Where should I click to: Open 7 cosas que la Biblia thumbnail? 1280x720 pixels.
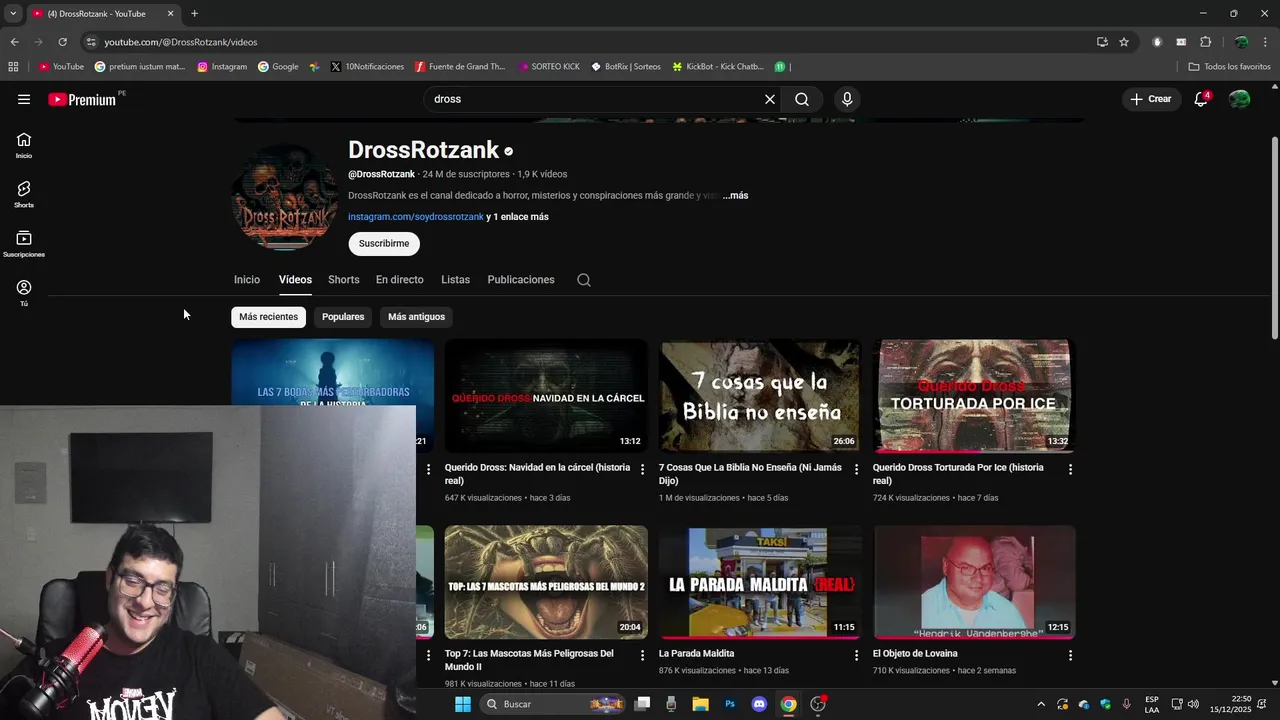click(x=760, y=396)
